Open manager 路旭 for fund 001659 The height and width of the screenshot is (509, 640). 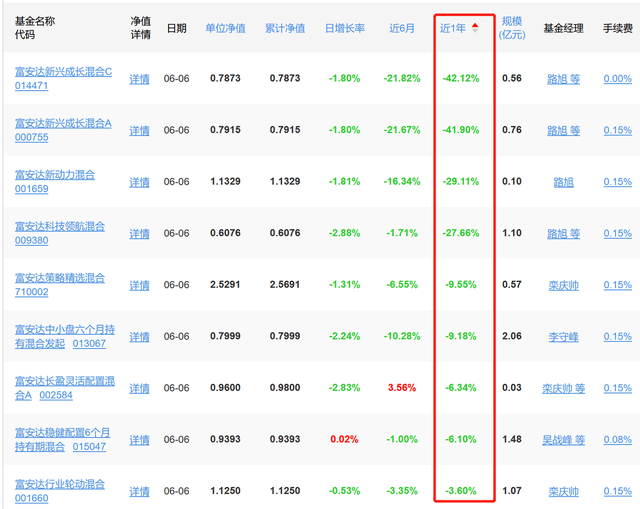click(563, 182)
